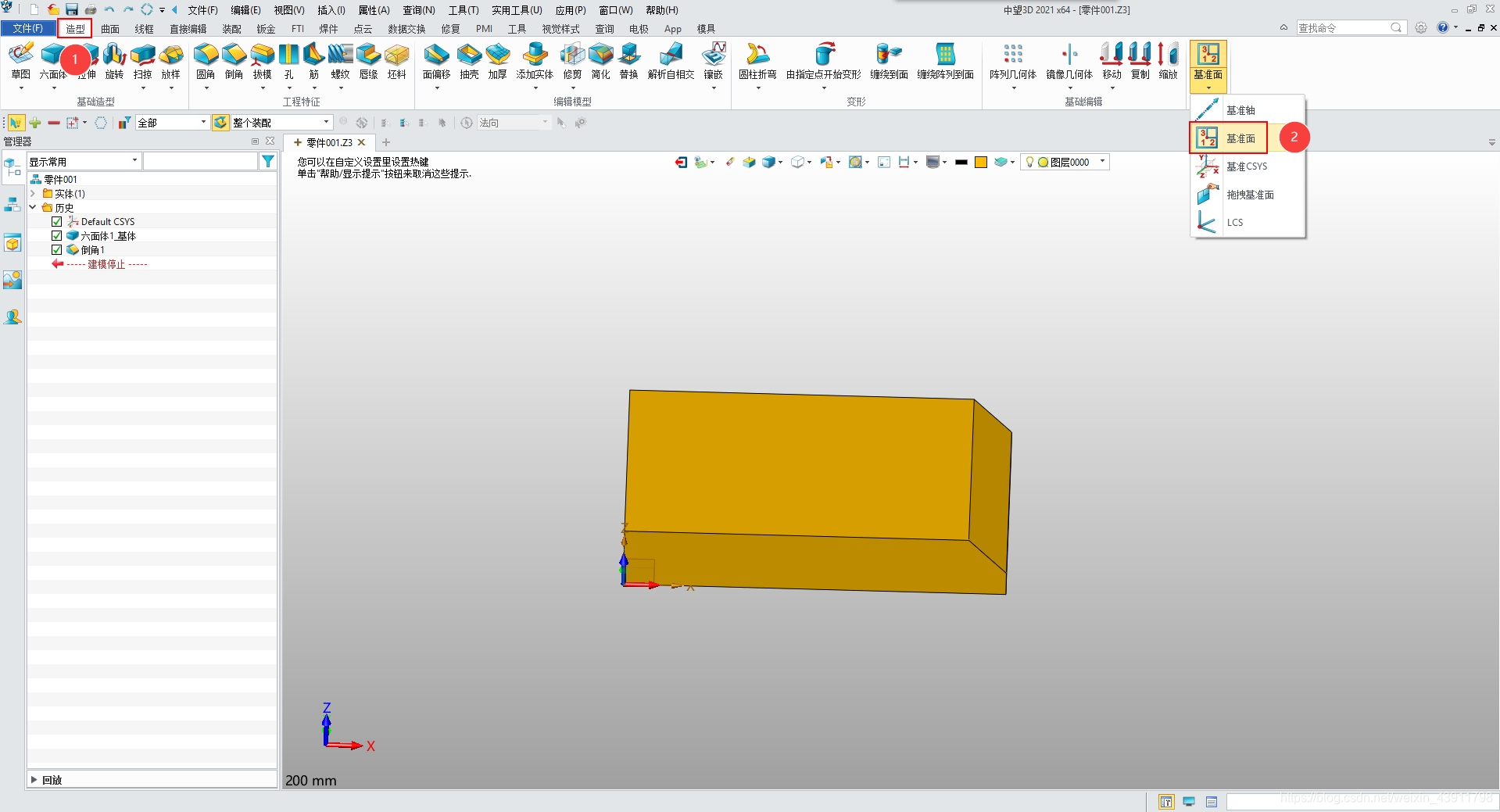
Task: Collapse the 历史 history tree node
Action: [x=33, y=207]
